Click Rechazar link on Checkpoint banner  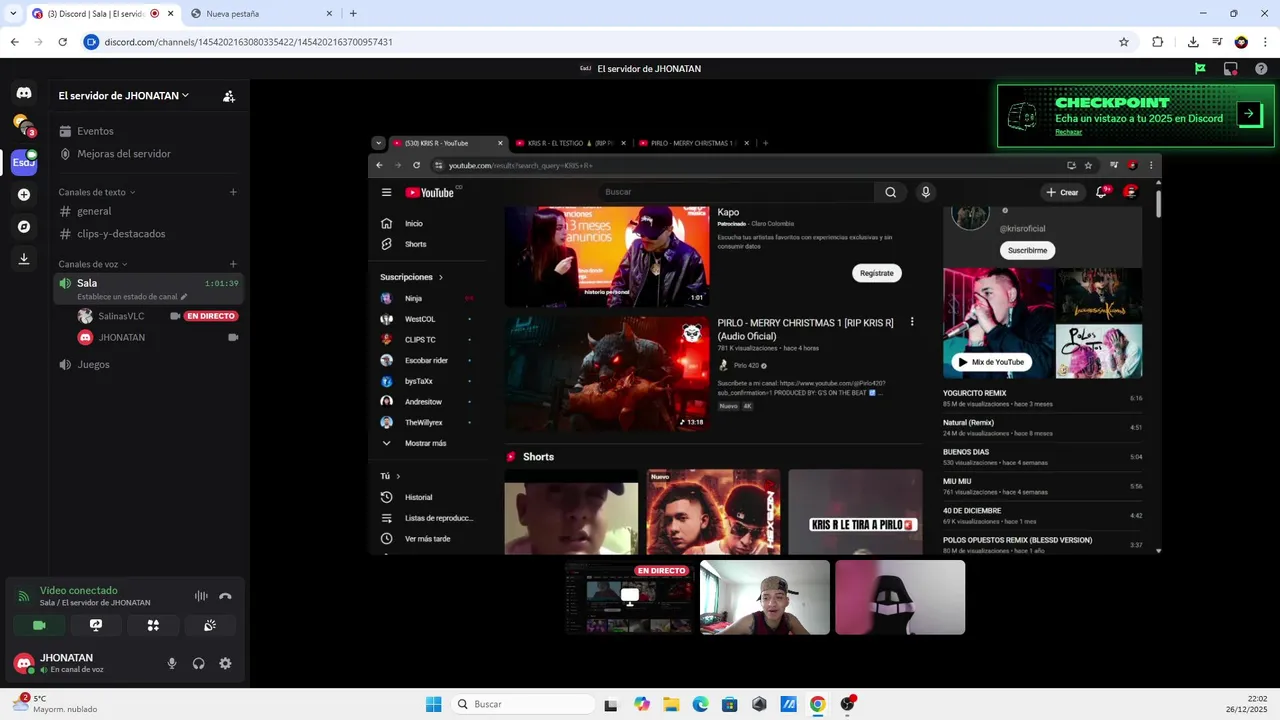point(1068,132)
